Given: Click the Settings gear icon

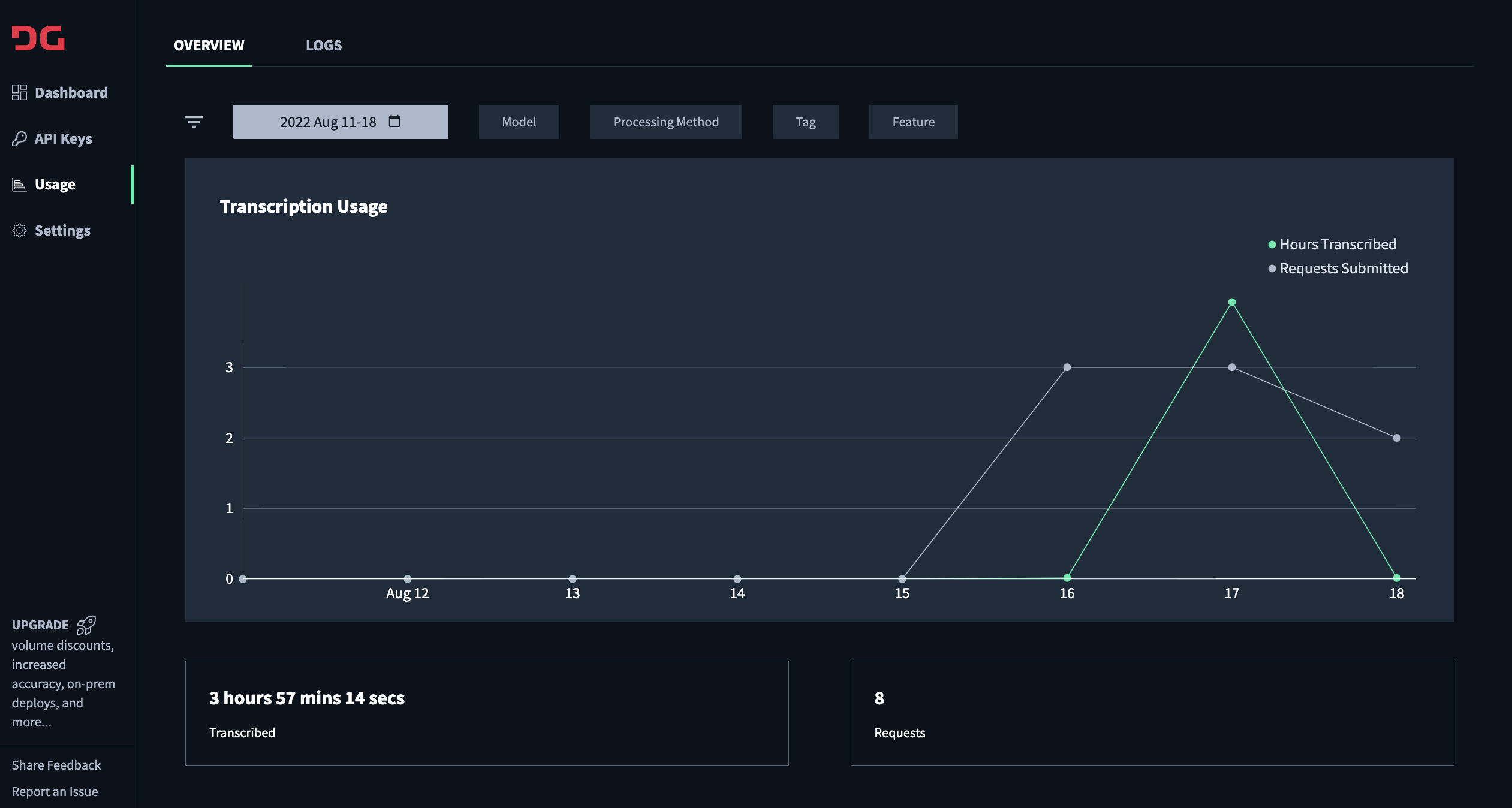Looking at the screenshot, I should [19, 231].
